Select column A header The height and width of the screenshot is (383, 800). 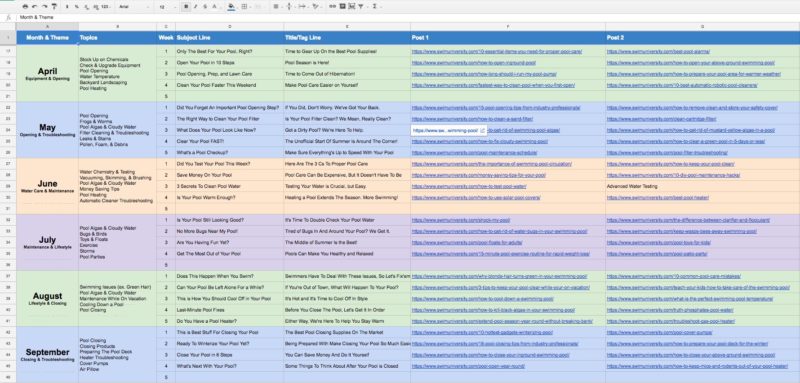[47, 26]
